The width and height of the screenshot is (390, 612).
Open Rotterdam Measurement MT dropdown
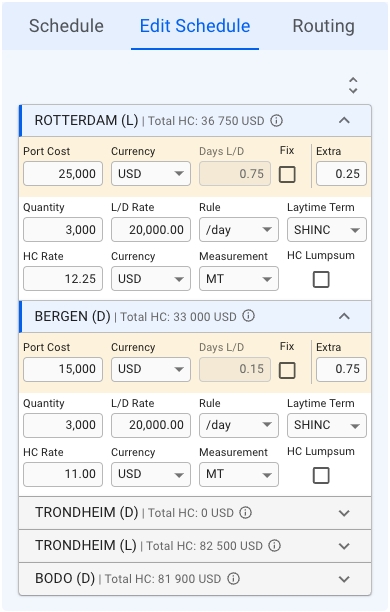click(x=239, y=279)
